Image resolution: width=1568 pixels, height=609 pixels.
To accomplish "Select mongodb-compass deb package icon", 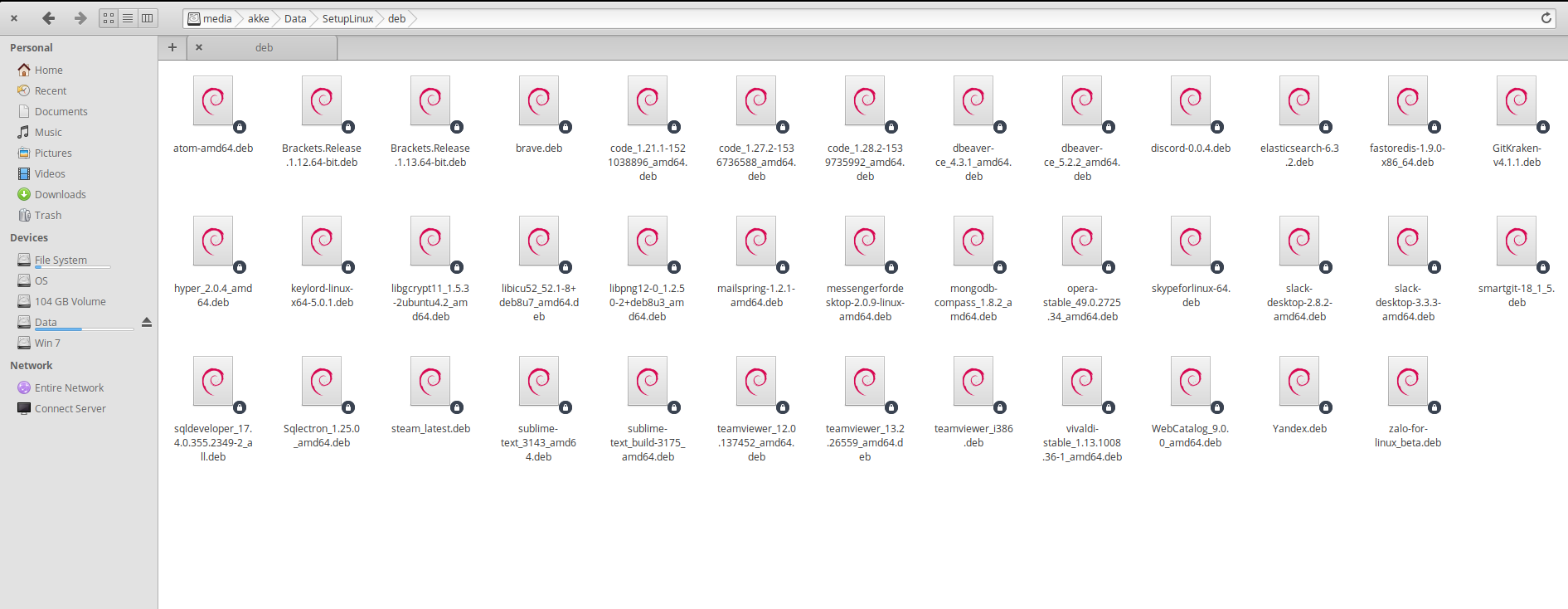I will click(x=973, y=242).
